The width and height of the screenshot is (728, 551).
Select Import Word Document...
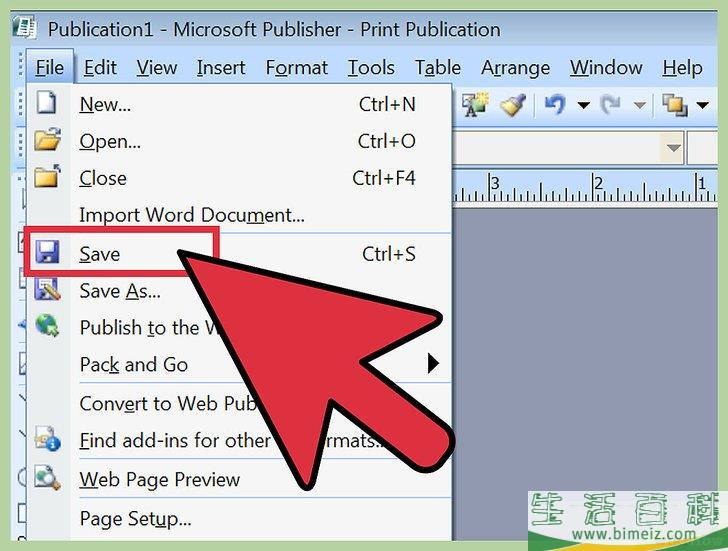[x=239, y=215]
